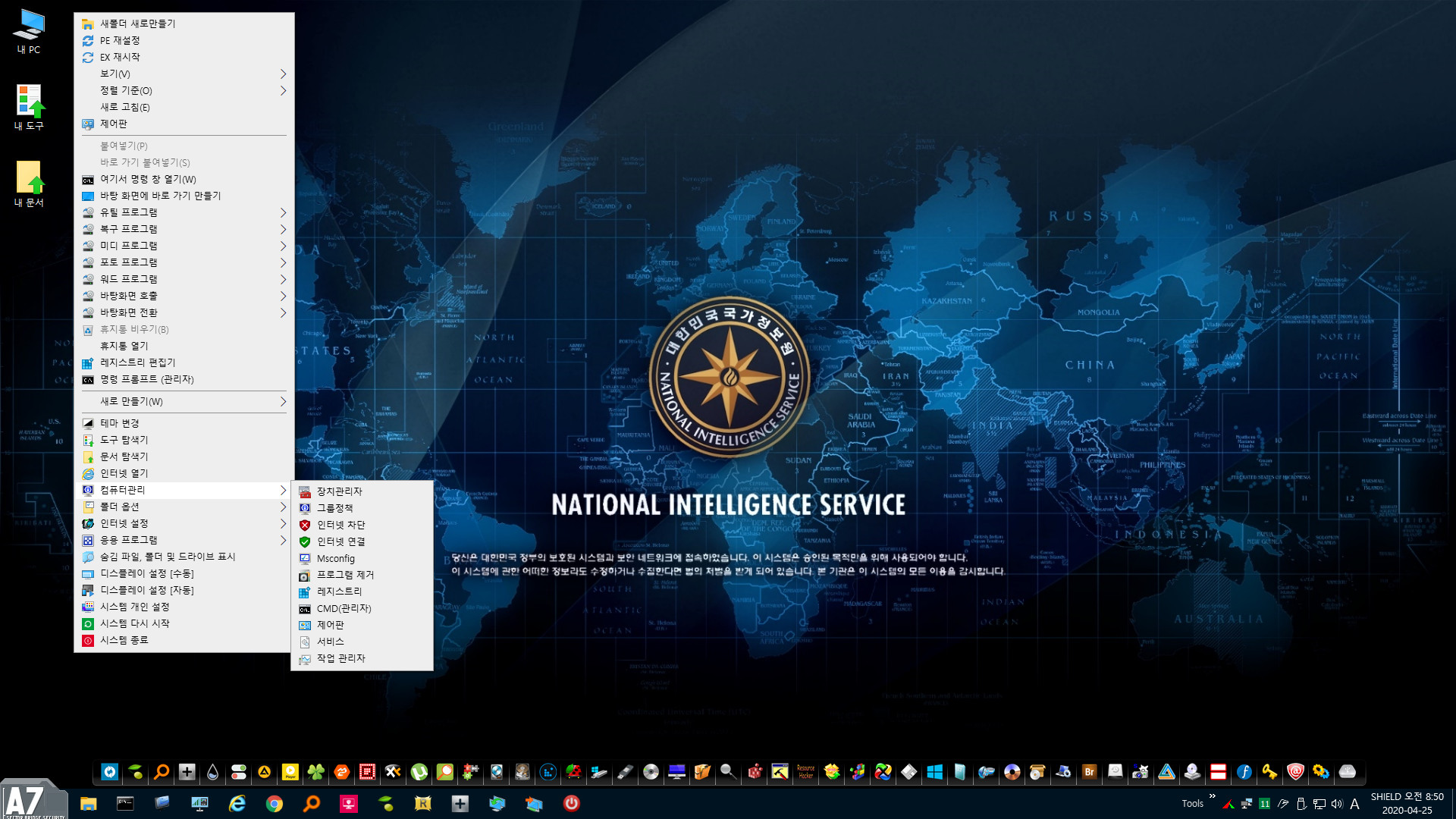Image resolution: width=1456 pixels, height=819 pixels.
Task: Click the gold R icon on taskbar
Action: pos(423,804)
